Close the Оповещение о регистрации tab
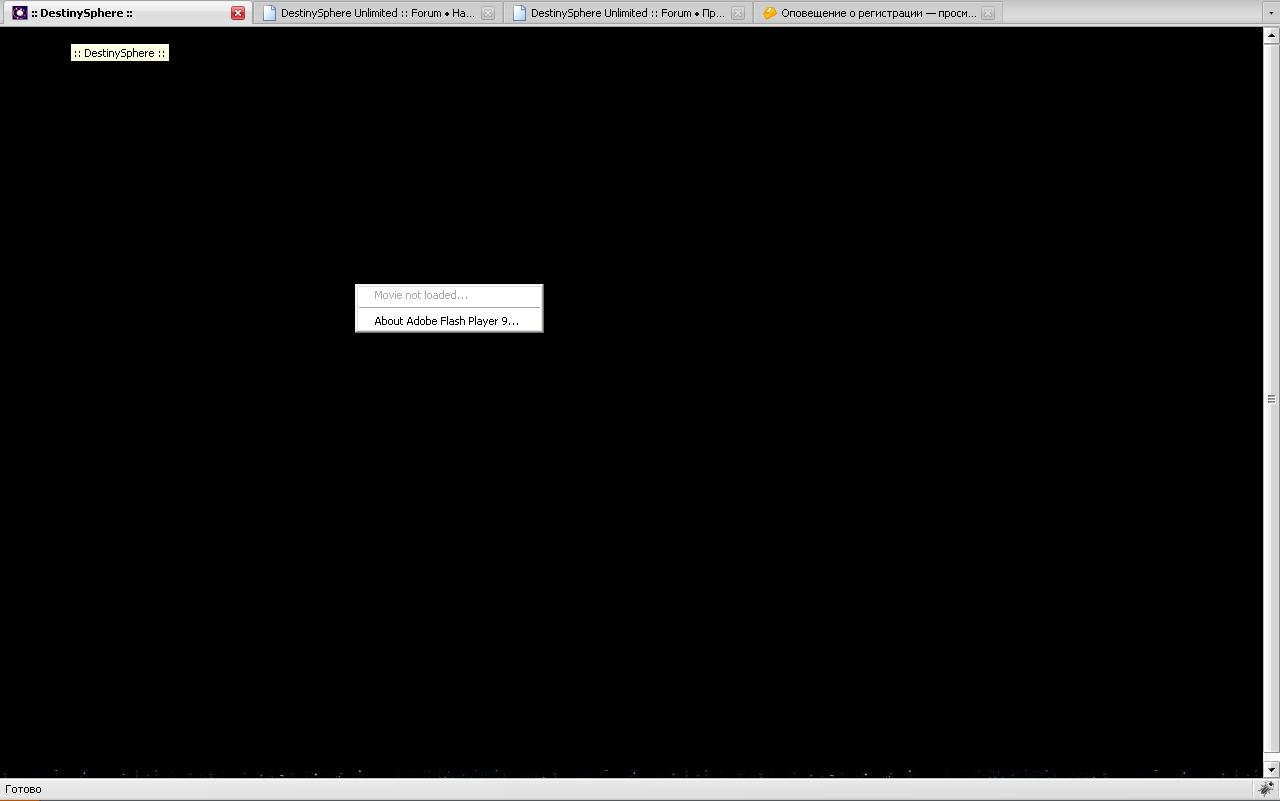The width and height of the screenshot is (1281, 801). pos(988,13)
